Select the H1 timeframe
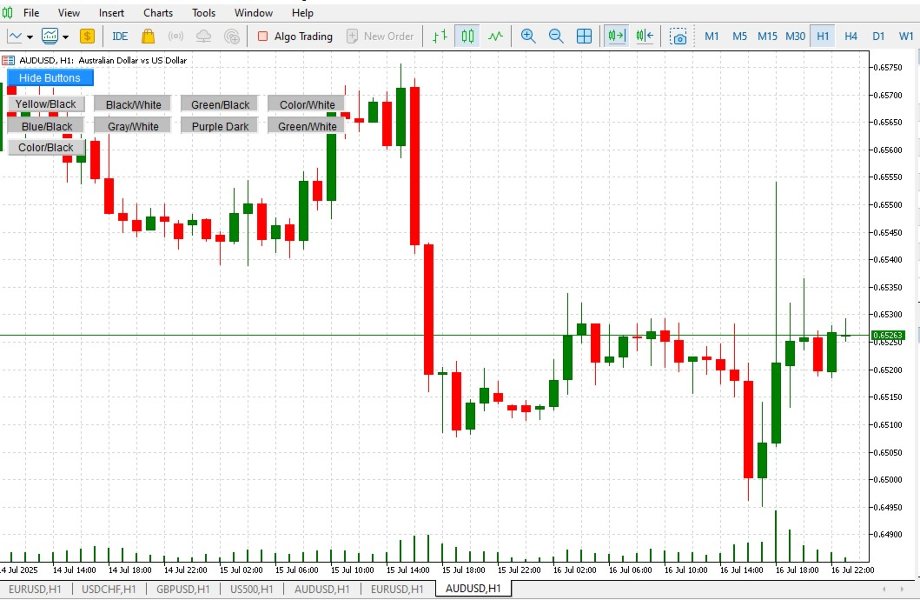The width and height of the screenshot is (920, 600). point(823,36)
